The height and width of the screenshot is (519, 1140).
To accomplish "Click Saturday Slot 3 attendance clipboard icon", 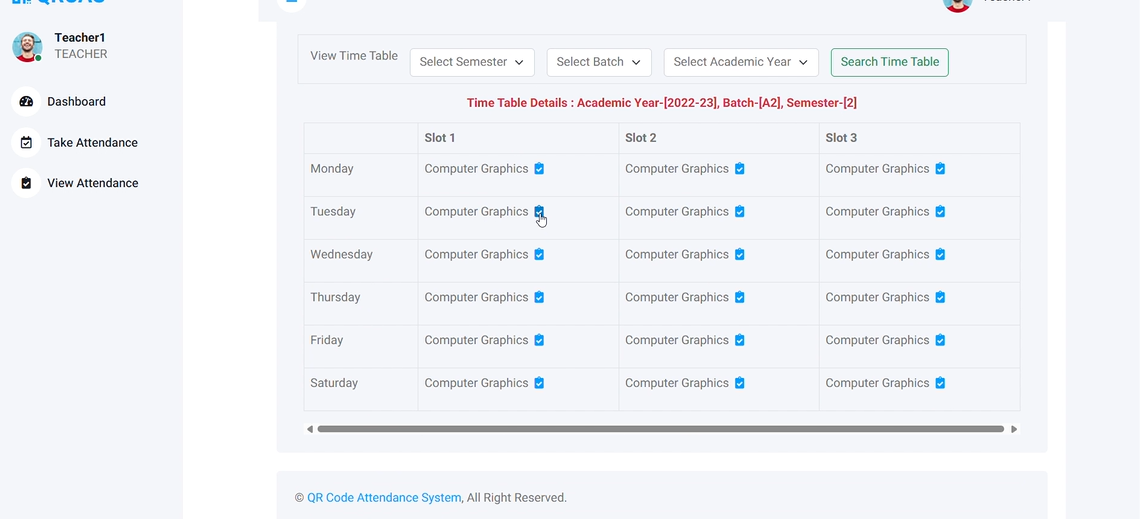I will [x=940, y=383].
